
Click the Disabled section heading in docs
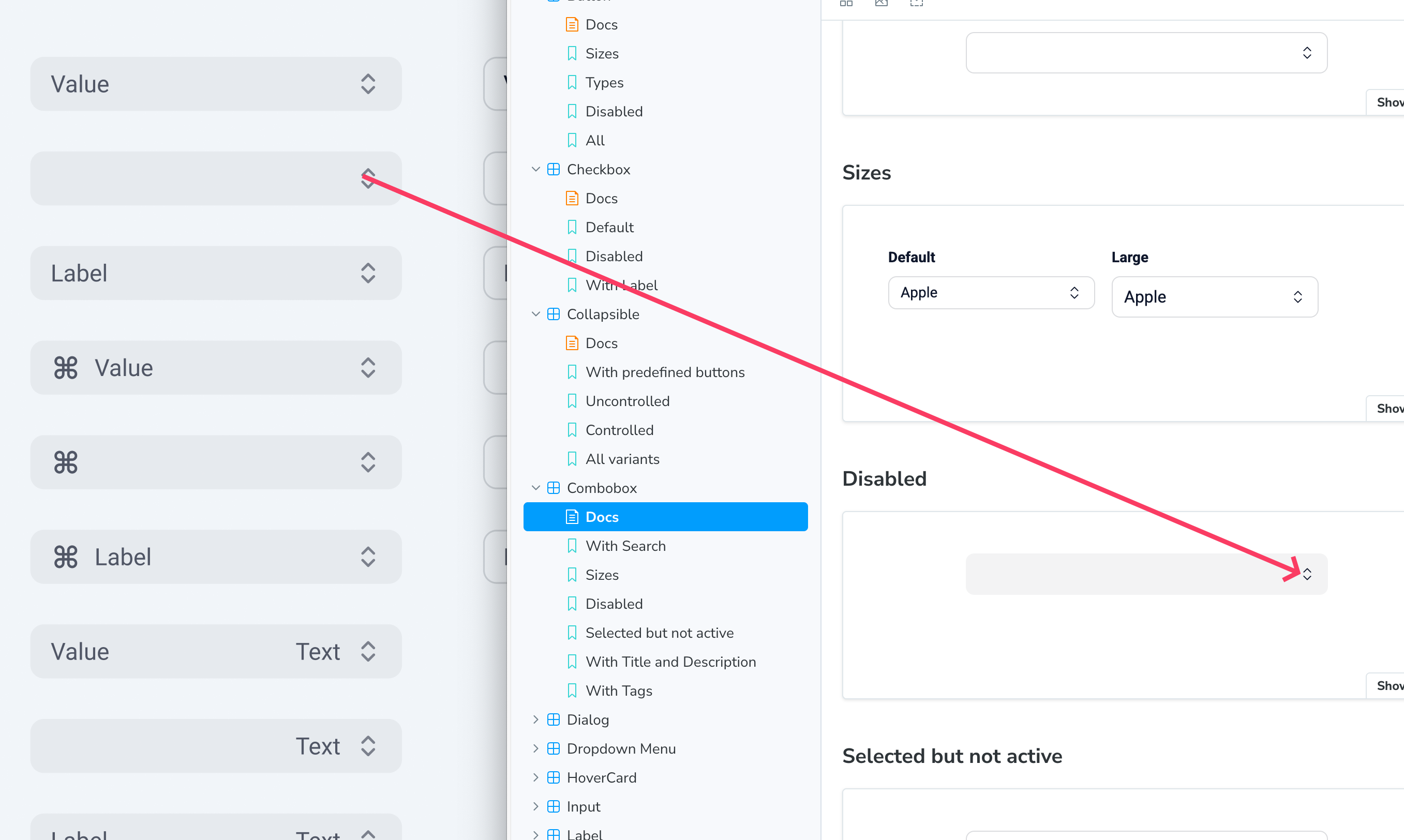[x=884, y=479]
